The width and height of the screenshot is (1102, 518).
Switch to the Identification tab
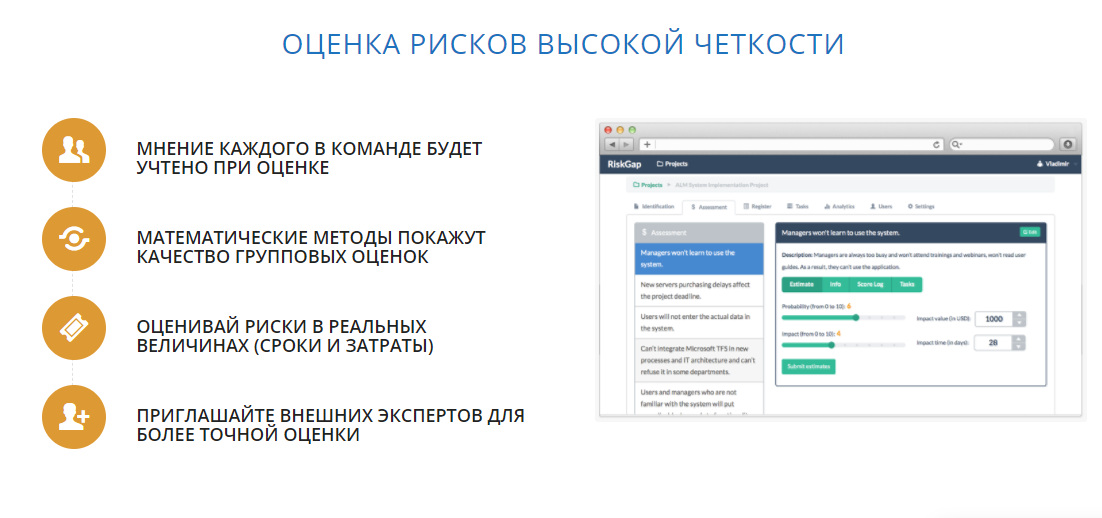point(654,207)
